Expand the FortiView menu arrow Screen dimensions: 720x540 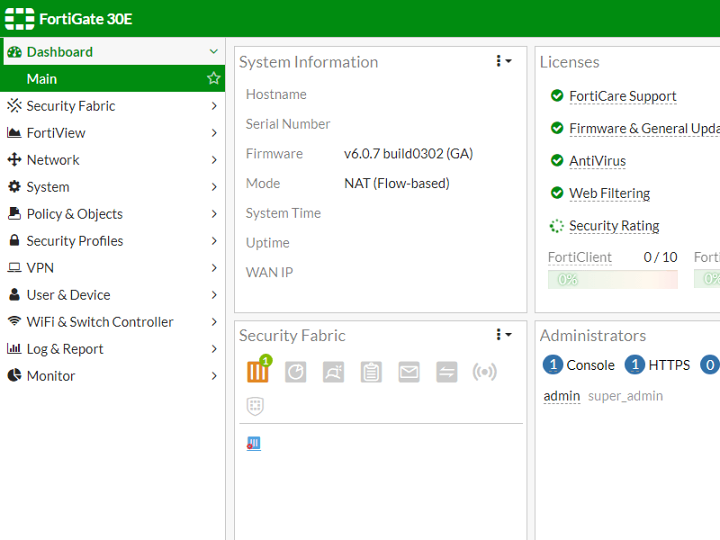coord(214,133)
